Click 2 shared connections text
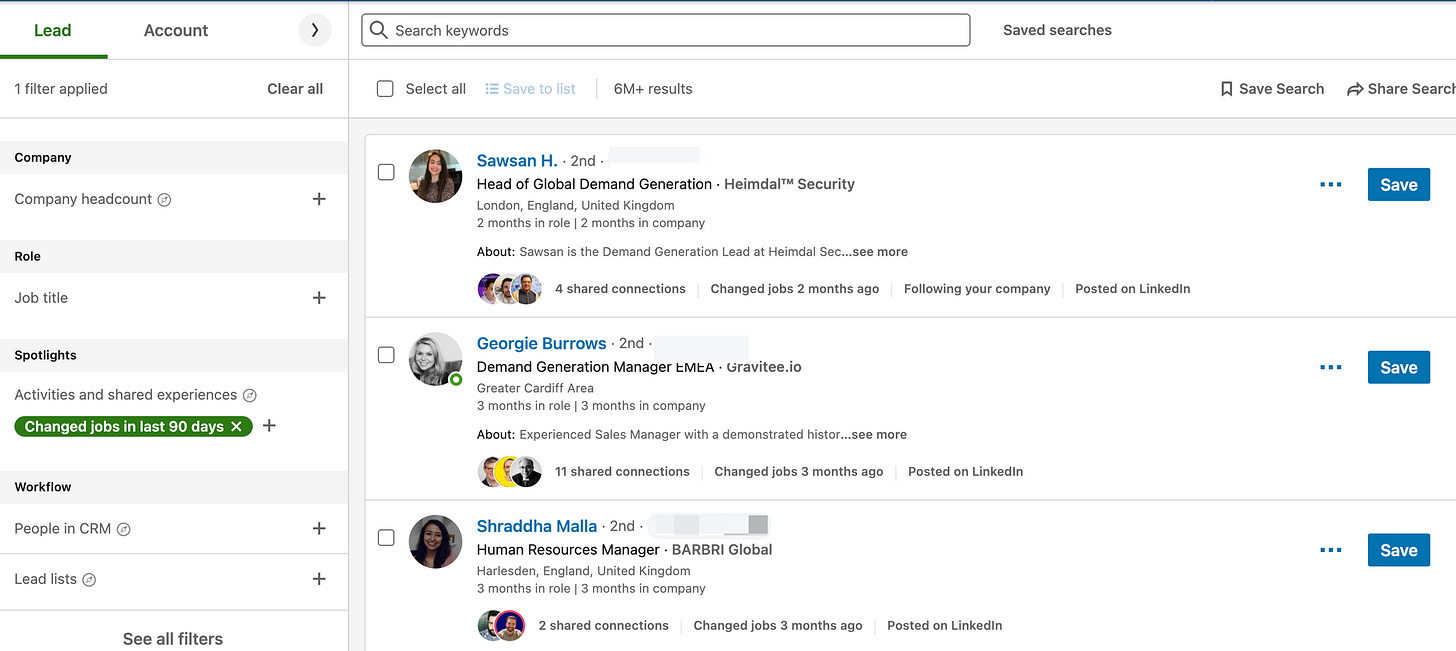The height and width of the screenshot is (651, 1456). click(604, 626)
